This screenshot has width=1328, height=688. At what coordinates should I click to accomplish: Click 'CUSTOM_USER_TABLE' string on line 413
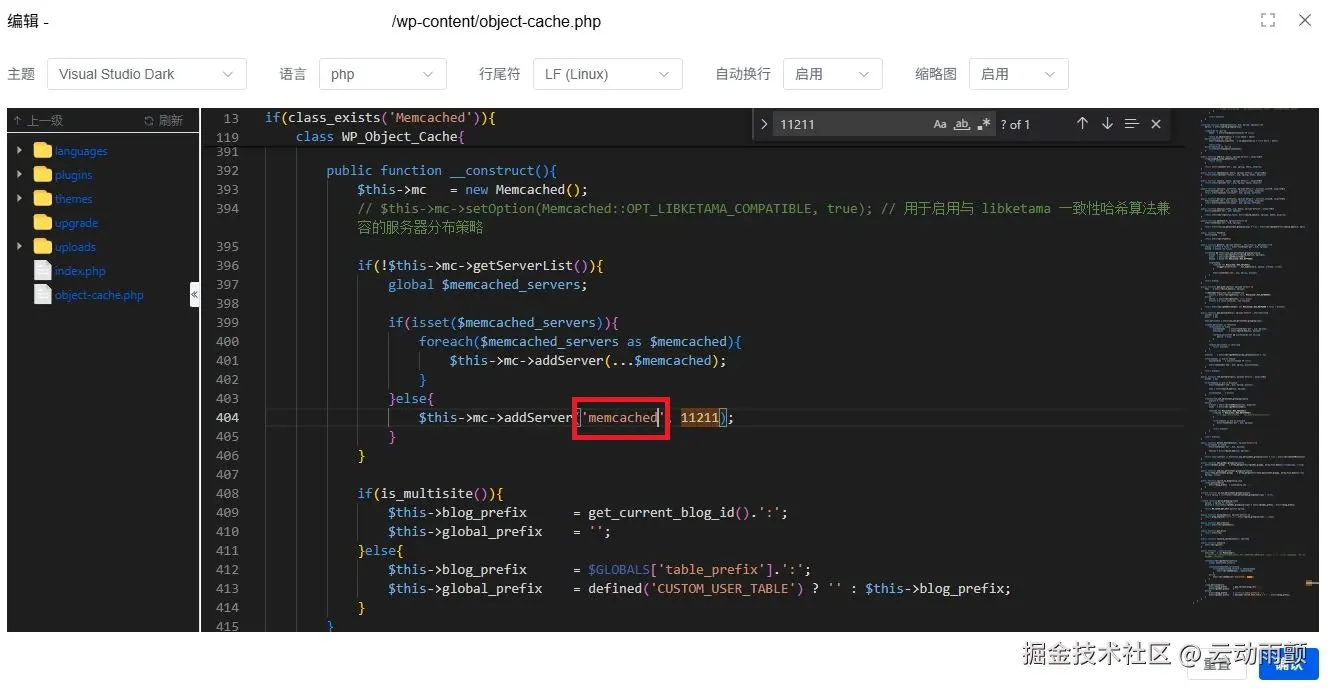pos(726,588)
